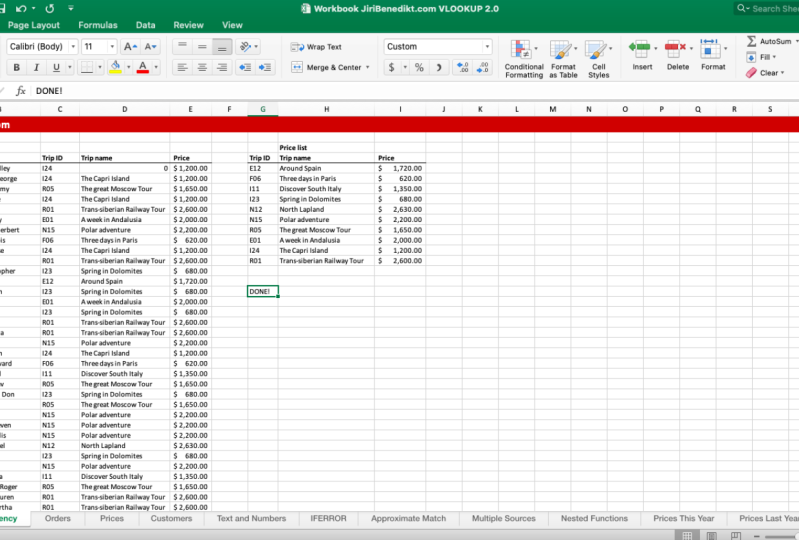Align text to the bottom
This screenshot has height=540, width=799.
(x=222, y=46)
